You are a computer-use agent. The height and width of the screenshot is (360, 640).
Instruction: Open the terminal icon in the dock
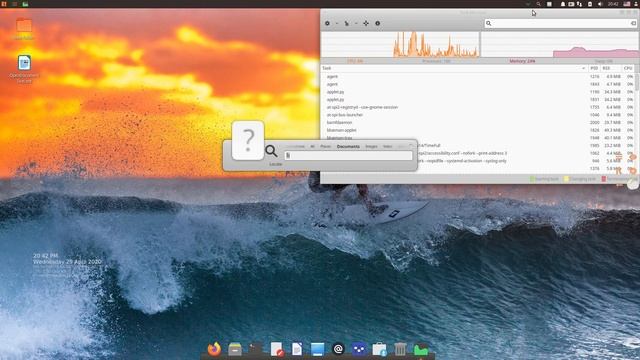tap(256, 349)
